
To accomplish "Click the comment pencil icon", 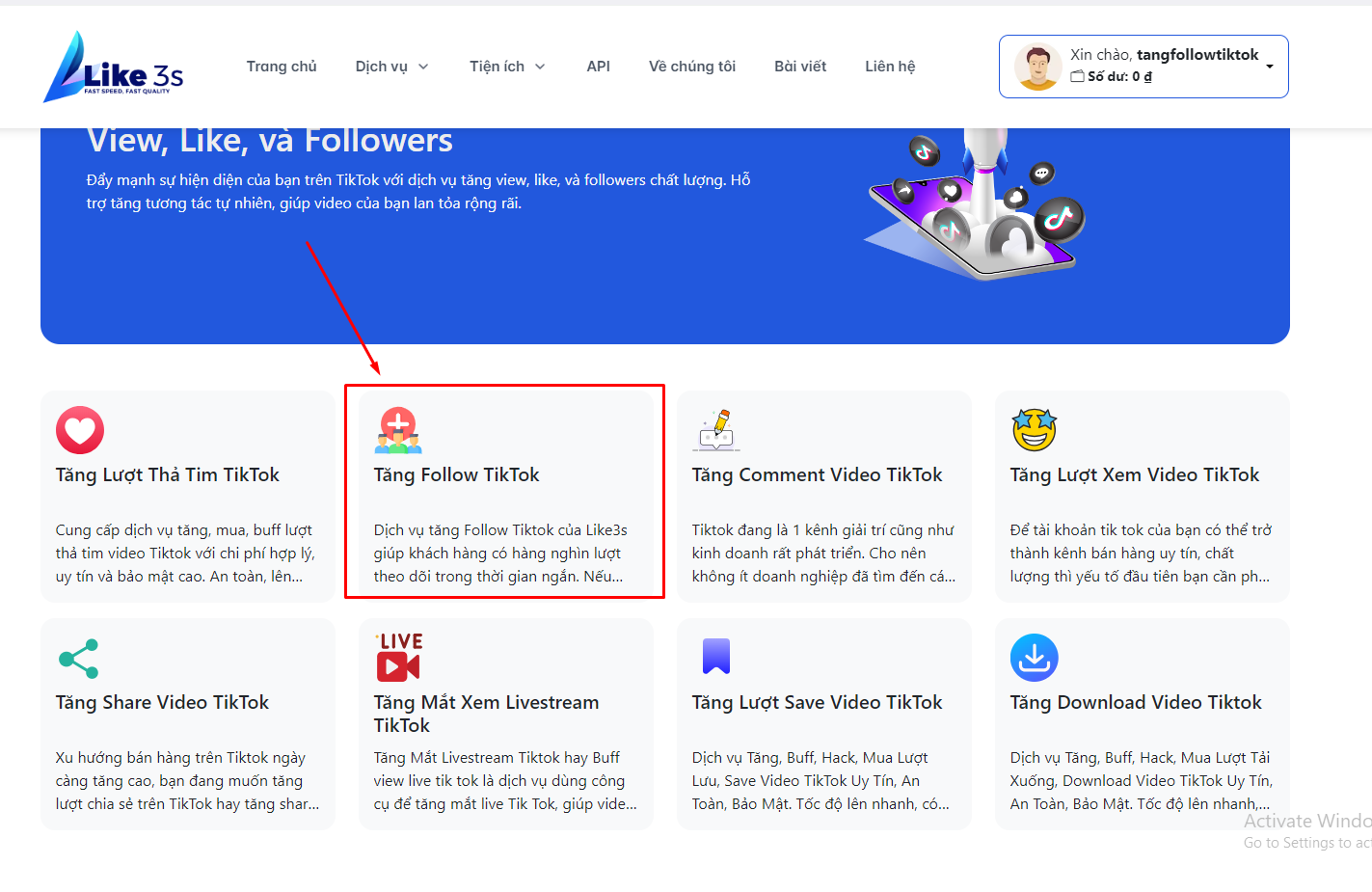I will coord(716,430).
